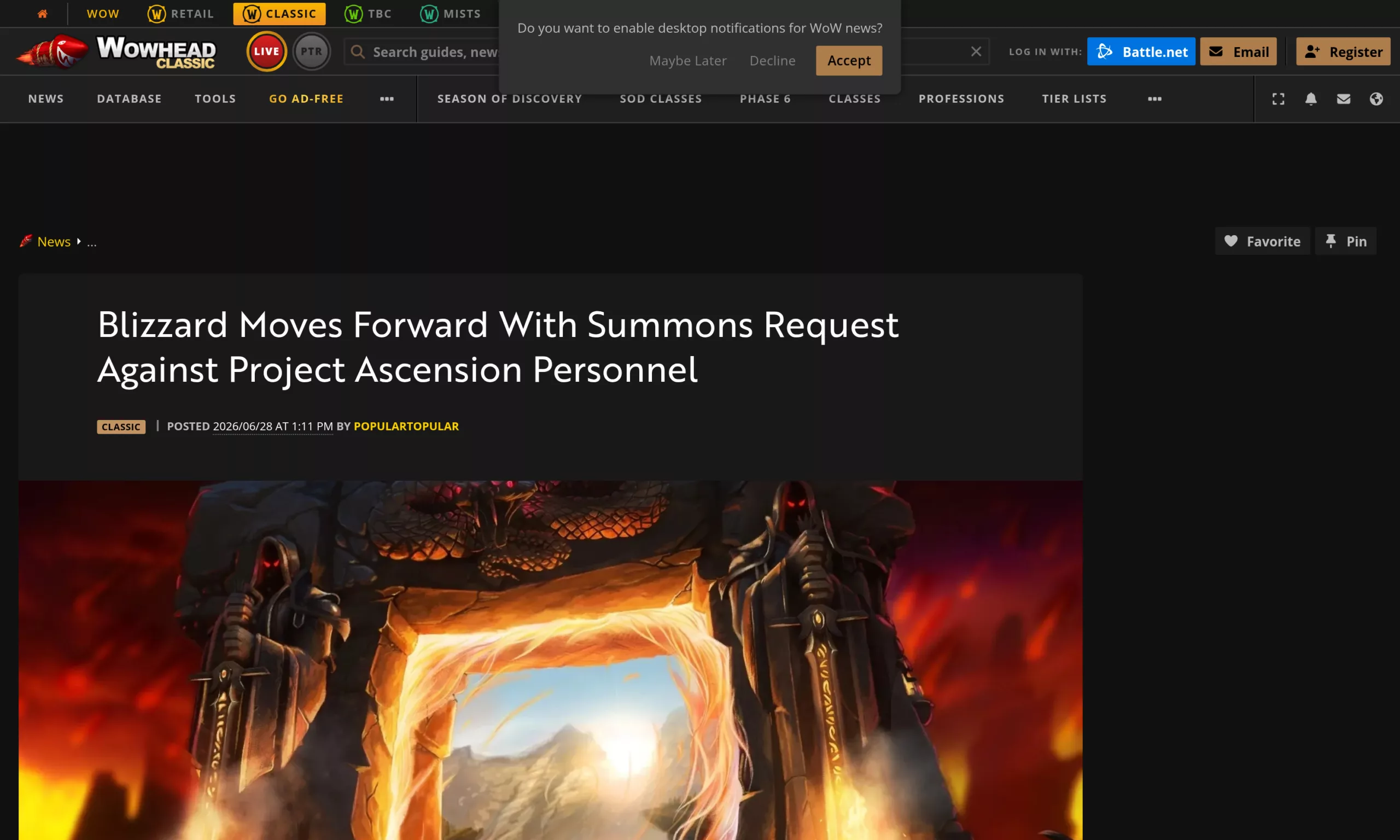
Task: Click the Register button
Action: click(x=1343, y=51)
